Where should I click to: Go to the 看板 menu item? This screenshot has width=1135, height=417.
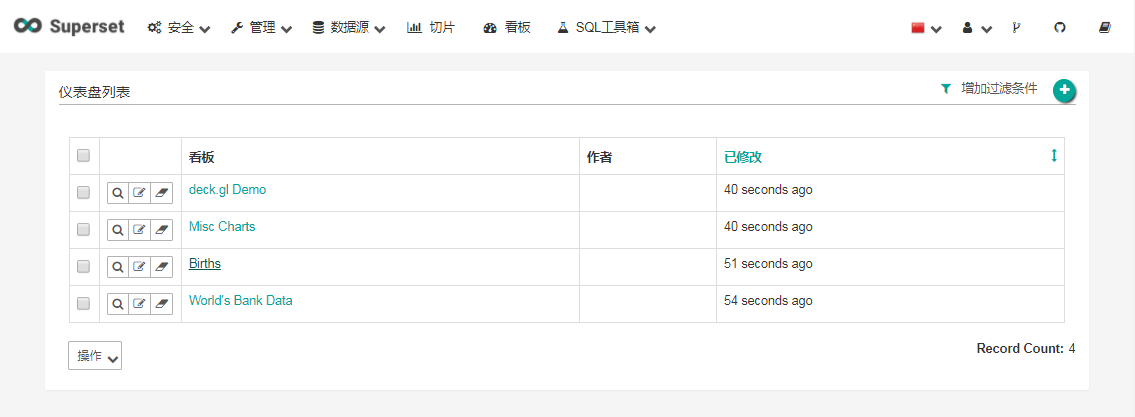pos(507,28)
